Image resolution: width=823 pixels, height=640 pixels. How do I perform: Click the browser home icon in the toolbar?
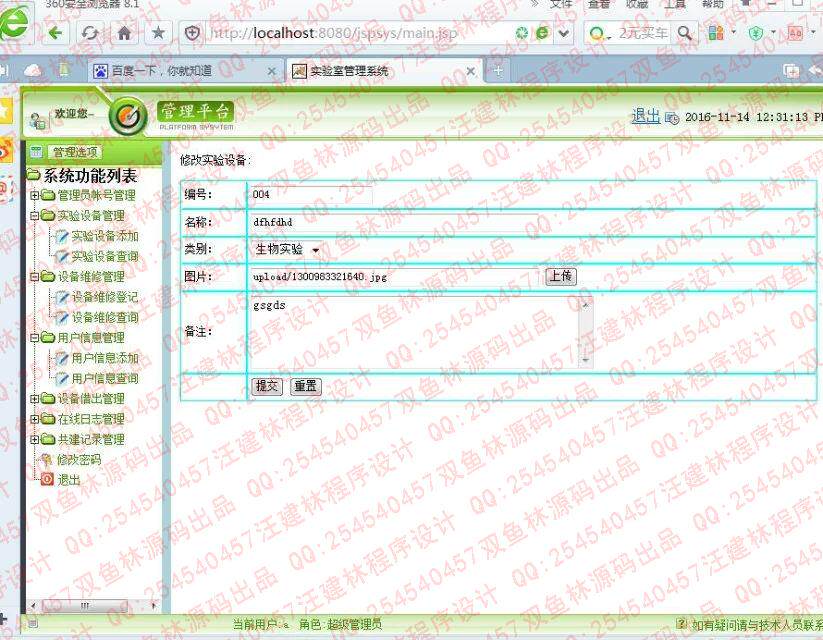pos(122,32)
